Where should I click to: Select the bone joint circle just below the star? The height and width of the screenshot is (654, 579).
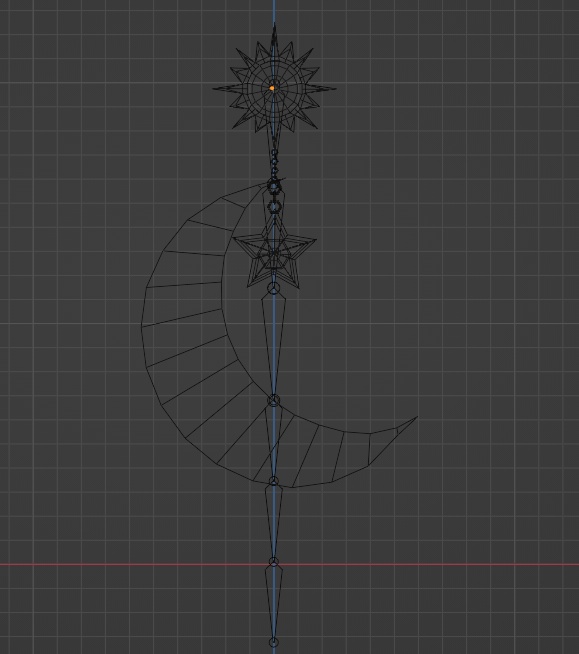(273, 288)
